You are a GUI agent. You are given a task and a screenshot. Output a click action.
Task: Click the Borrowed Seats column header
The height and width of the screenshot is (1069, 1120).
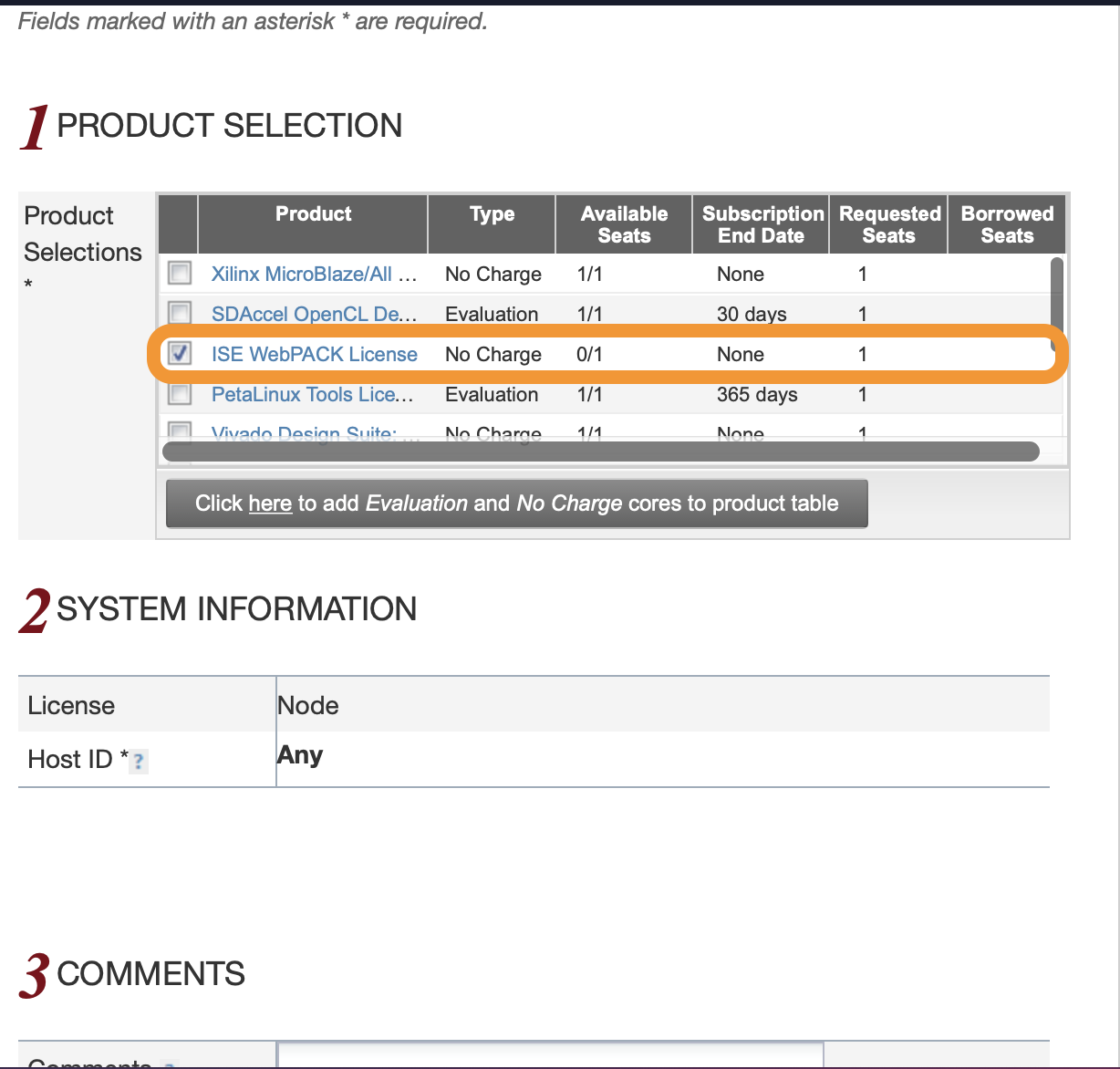pyautogui.click(x=1007, y=223)
